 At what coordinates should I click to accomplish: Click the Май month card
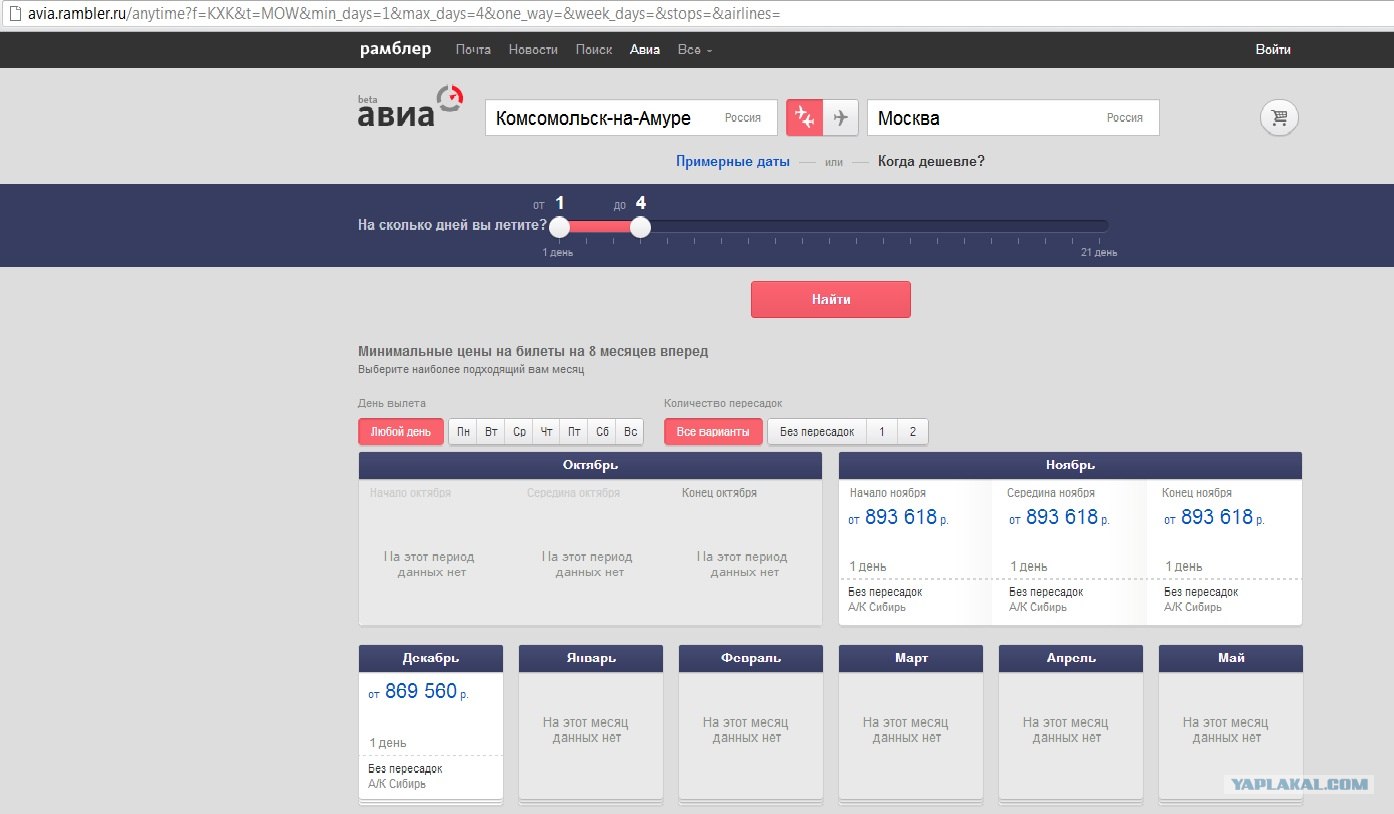point(1231,722)
